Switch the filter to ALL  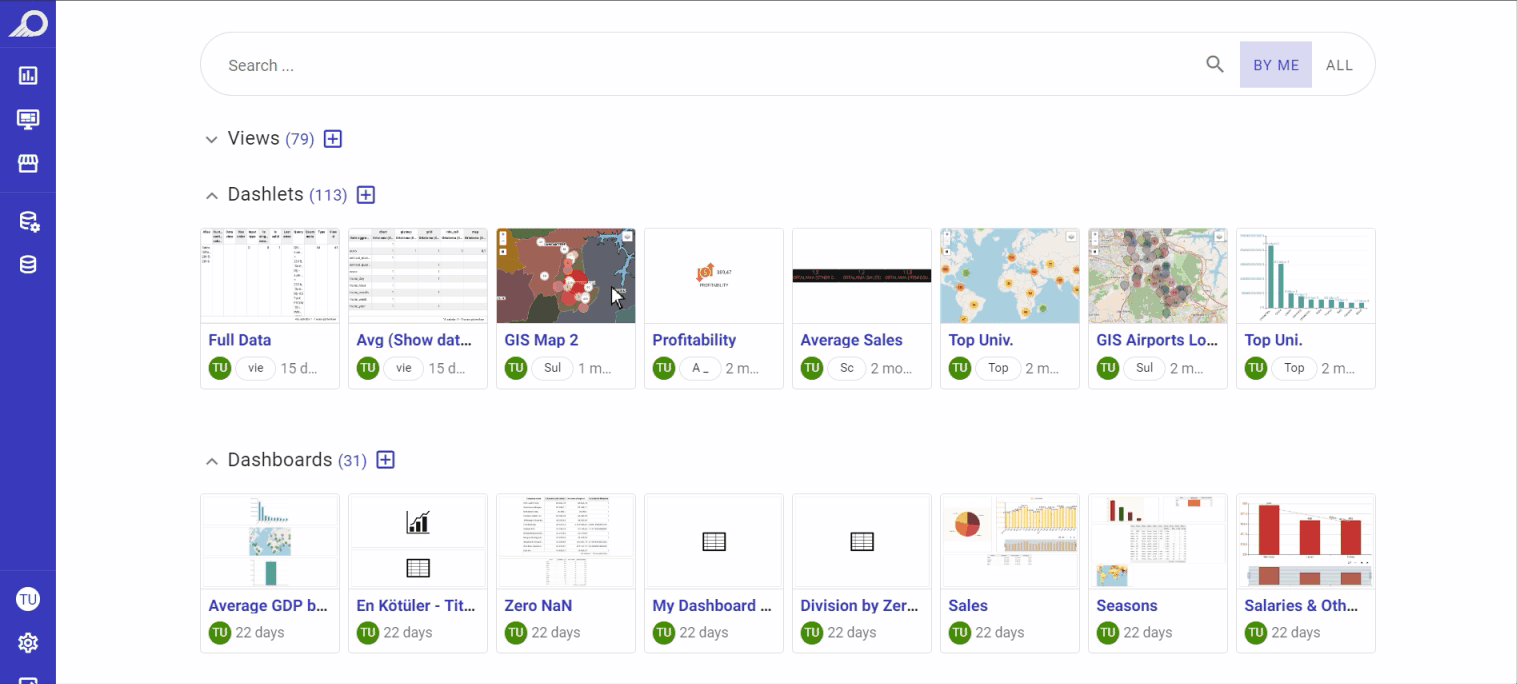click(x=1339, y=65)
